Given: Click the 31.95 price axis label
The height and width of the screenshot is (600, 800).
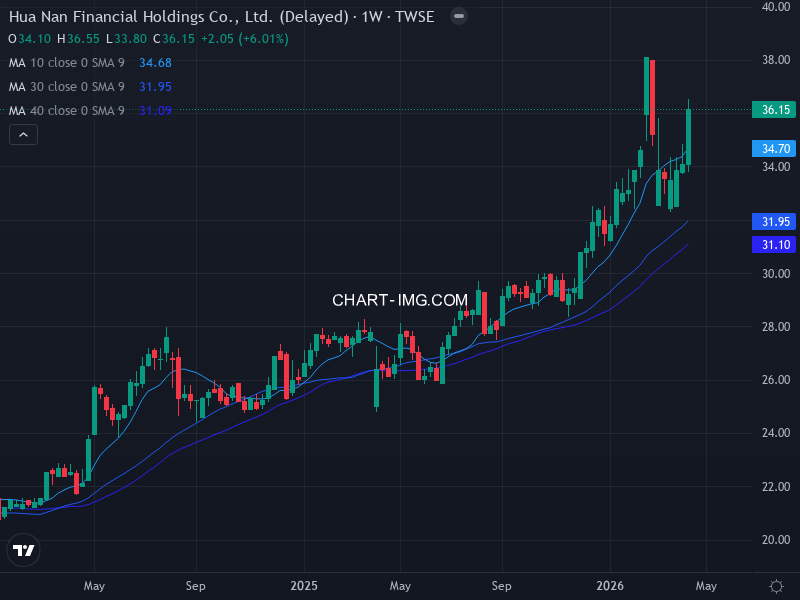Looking at the screenshot, I should pyautogui.click(x=774, y=222).
